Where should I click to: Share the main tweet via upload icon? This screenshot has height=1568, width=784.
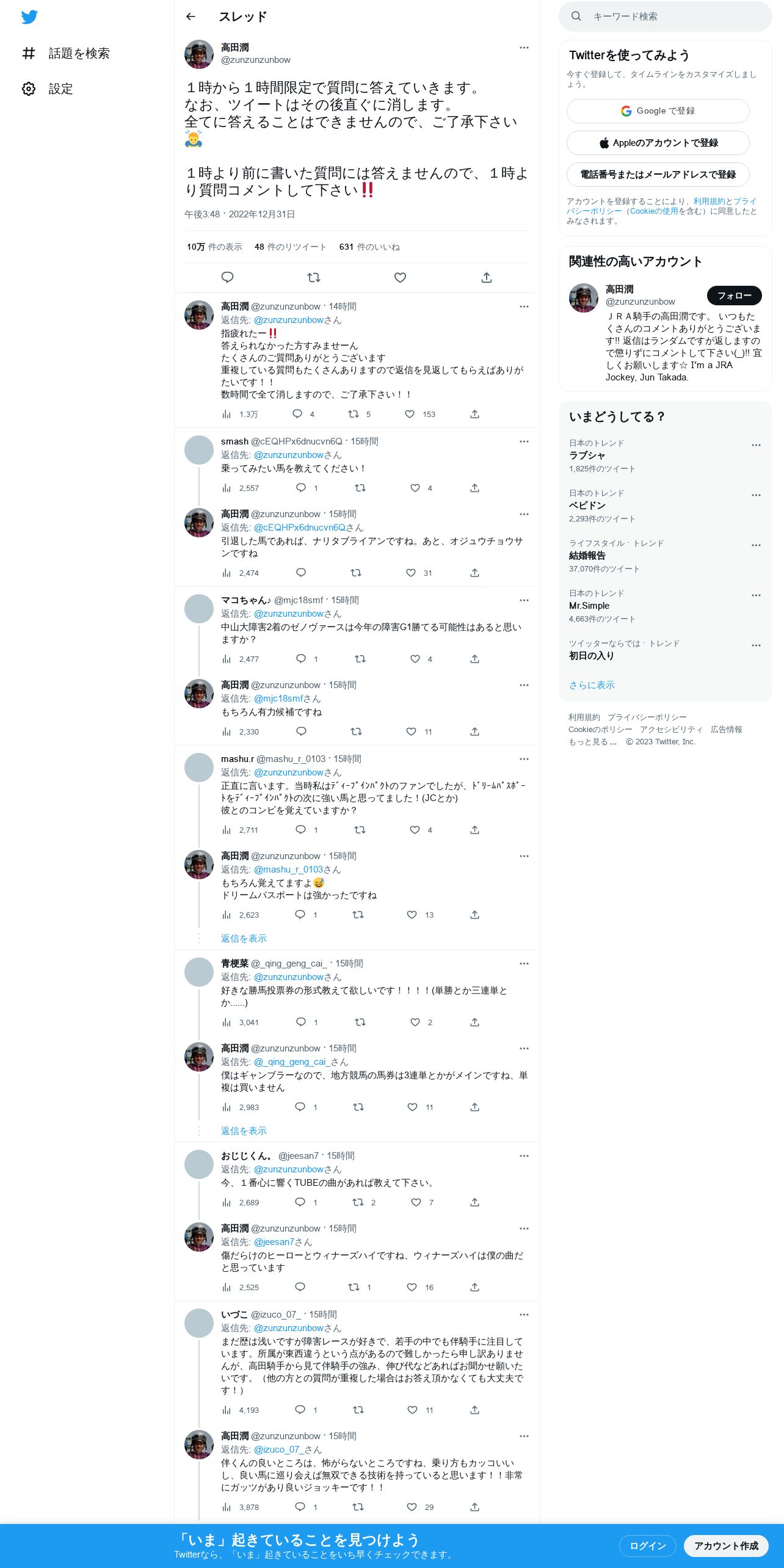click(487, 277)
